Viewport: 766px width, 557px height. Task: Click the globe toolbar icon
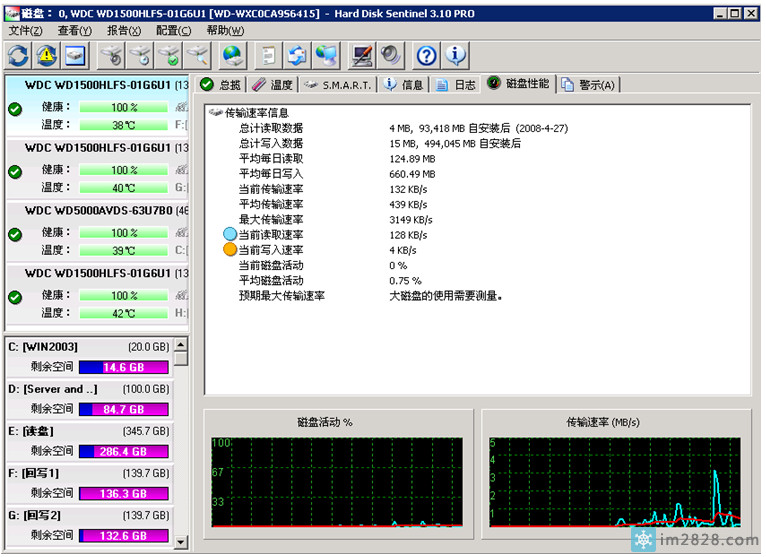(x=234, y=55)
